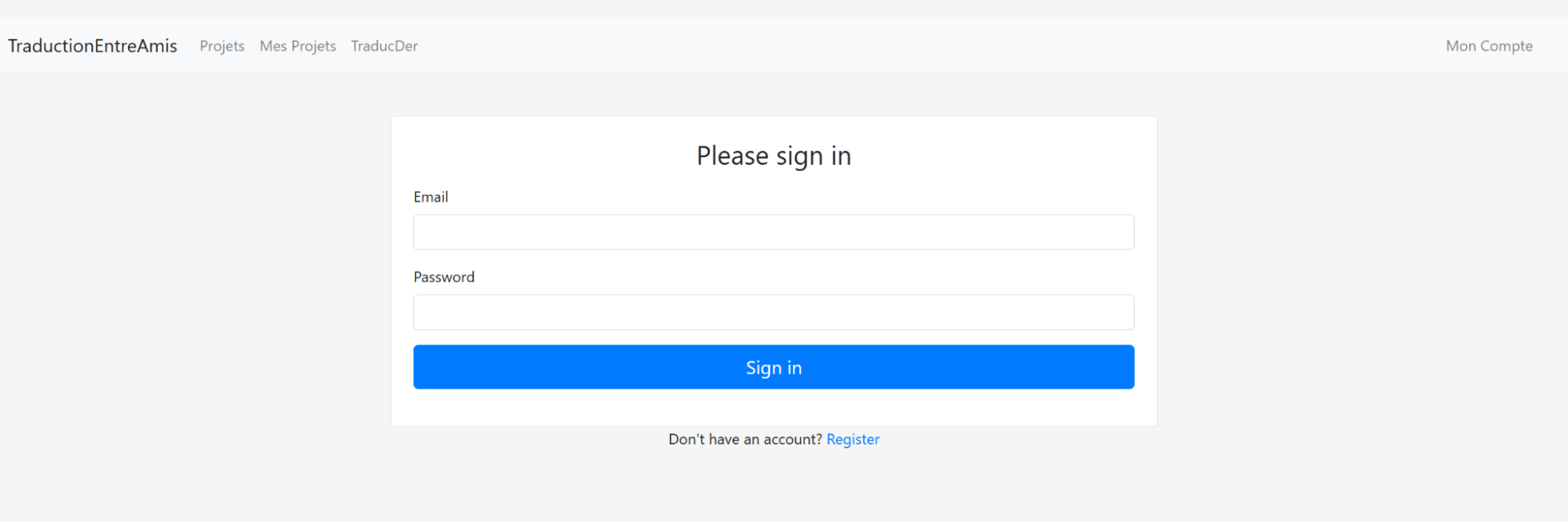1568x522 pixels.
Task: Click the TraductionEntreAmis brand logo
Action: click(x=93, y=46)
